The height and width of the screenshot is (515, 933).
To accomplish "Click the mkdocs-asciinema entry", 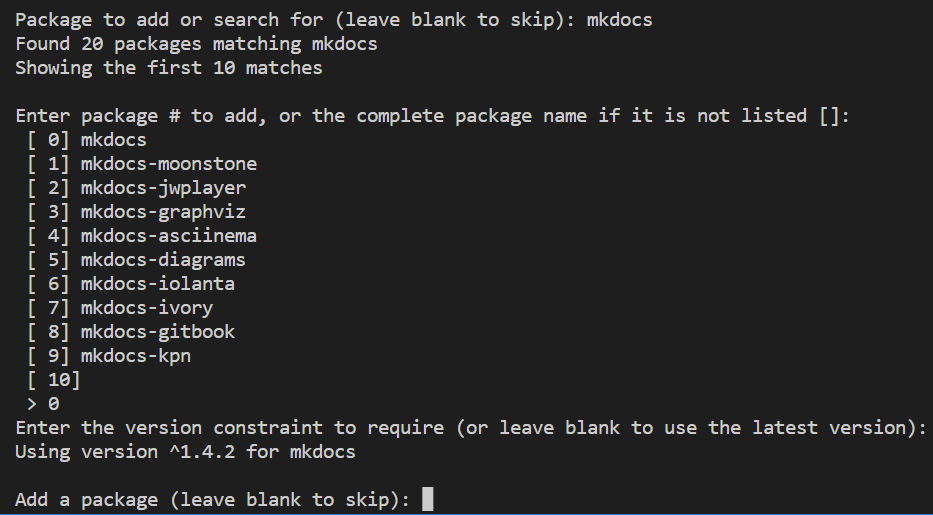I will tap(142, 235).
